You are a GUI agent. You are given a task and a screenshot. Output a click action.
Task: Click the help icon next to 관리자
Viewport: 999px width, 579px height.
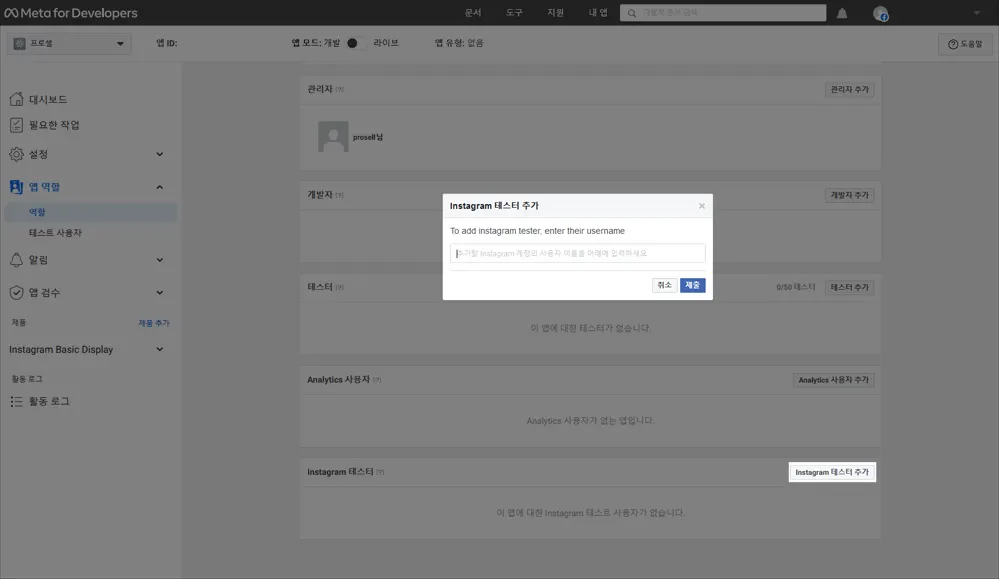click(x=340, y=89)
